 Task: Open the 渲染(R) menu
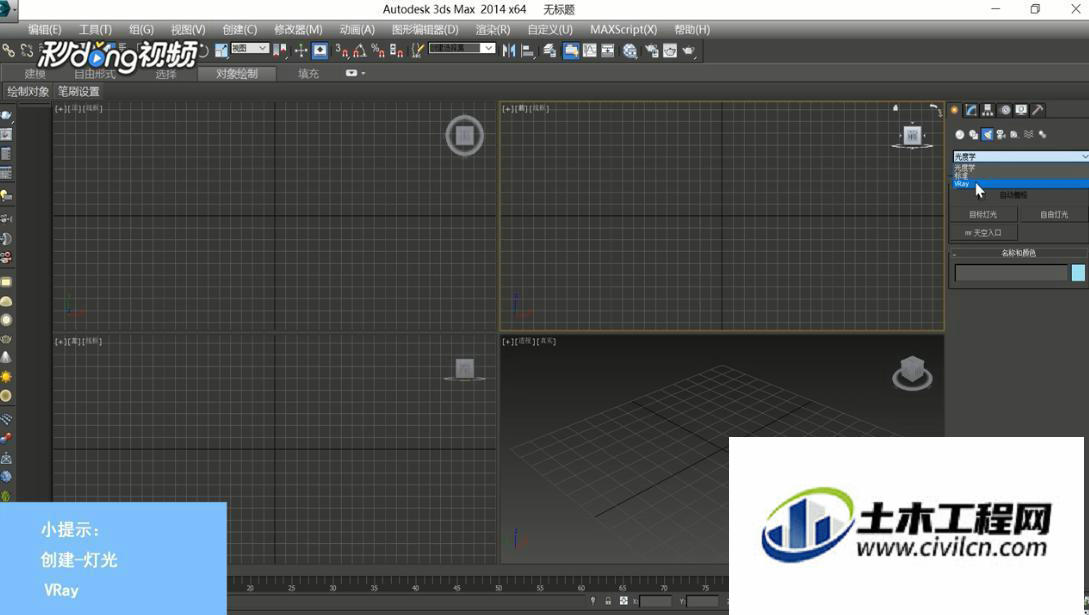pyautogui.click(x=493, y=29)
